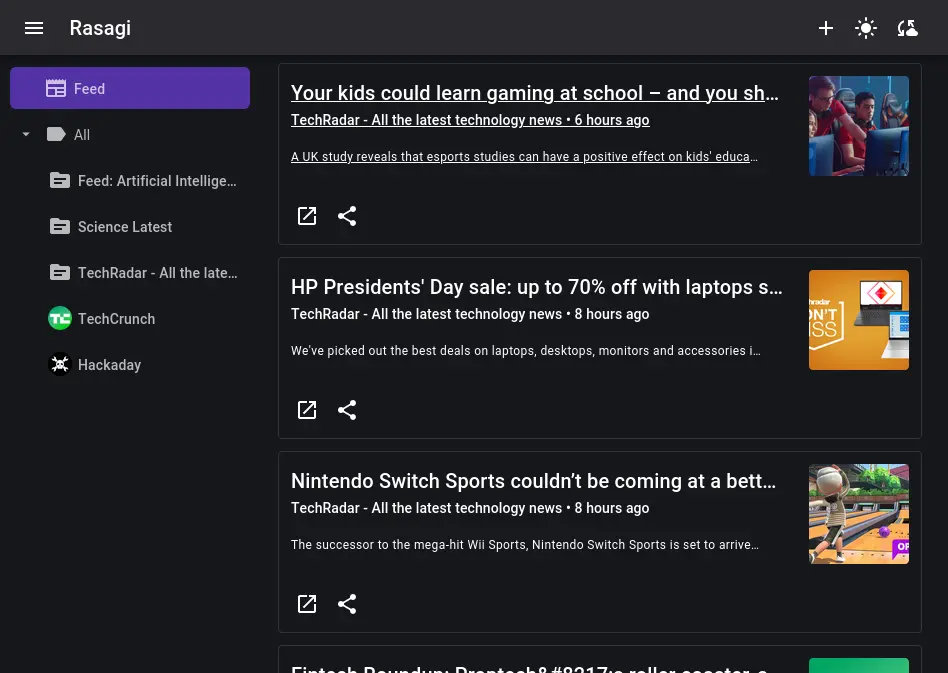Image resolution: width=948 pixels, height=673 pixels.
Task: Toggle the light/dark theme sun icon
Action: tap(866, 28)
